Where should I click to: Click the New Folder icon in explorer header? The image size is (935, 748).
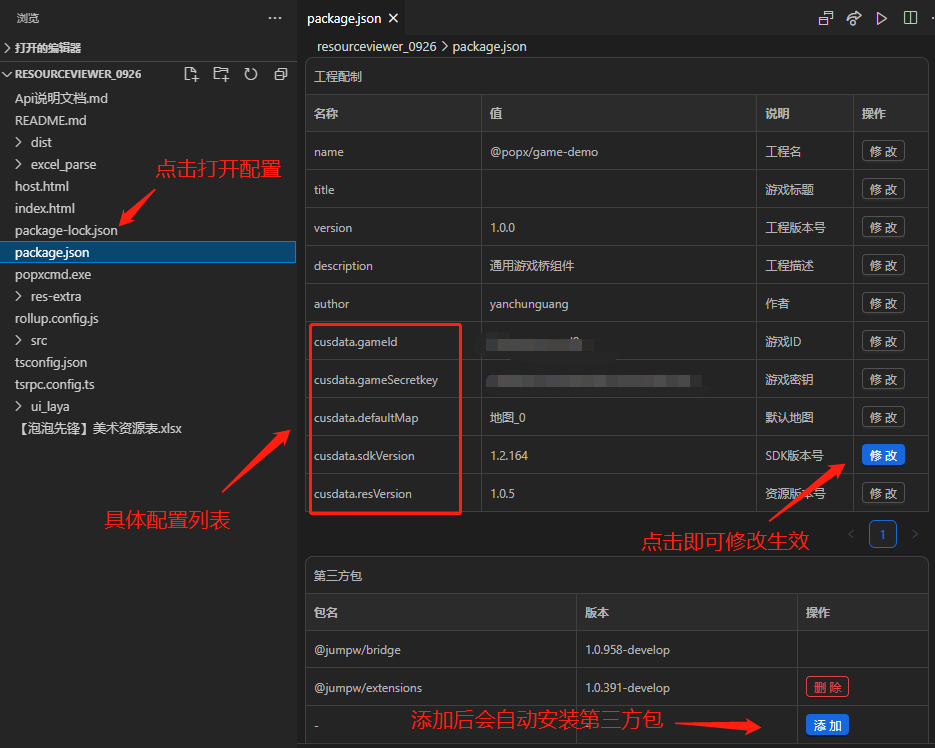coord(221,74)
